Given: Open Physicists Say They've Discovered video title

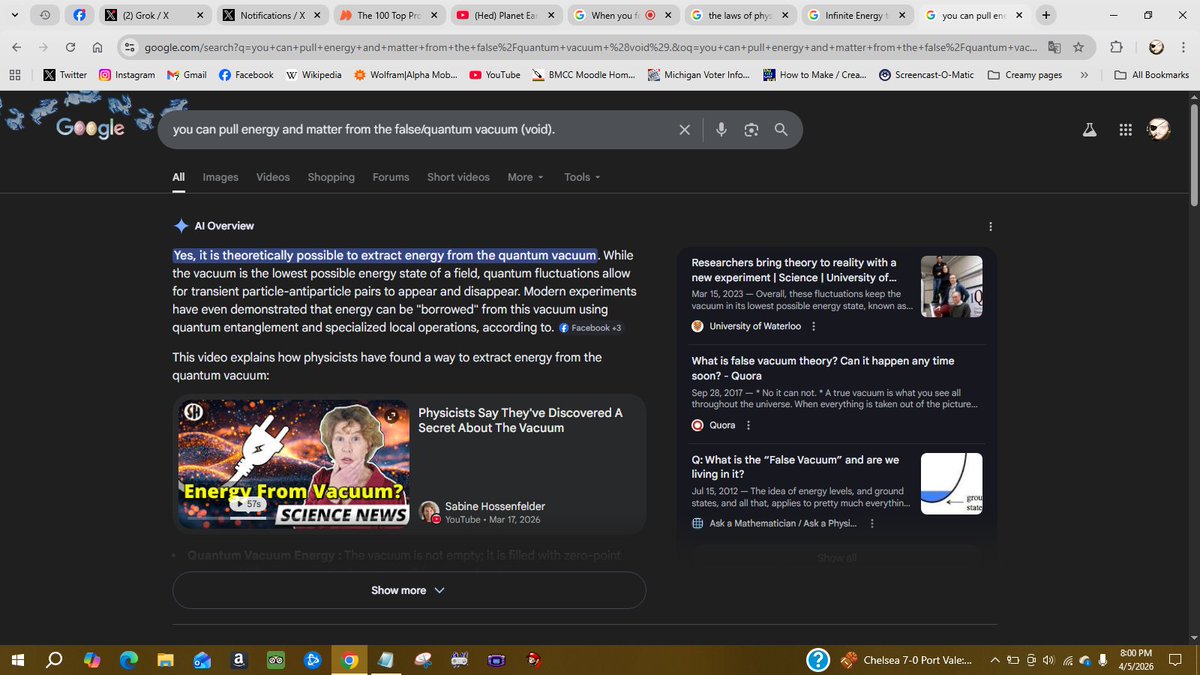Looking at the screenshot, I should pos(520,420).
